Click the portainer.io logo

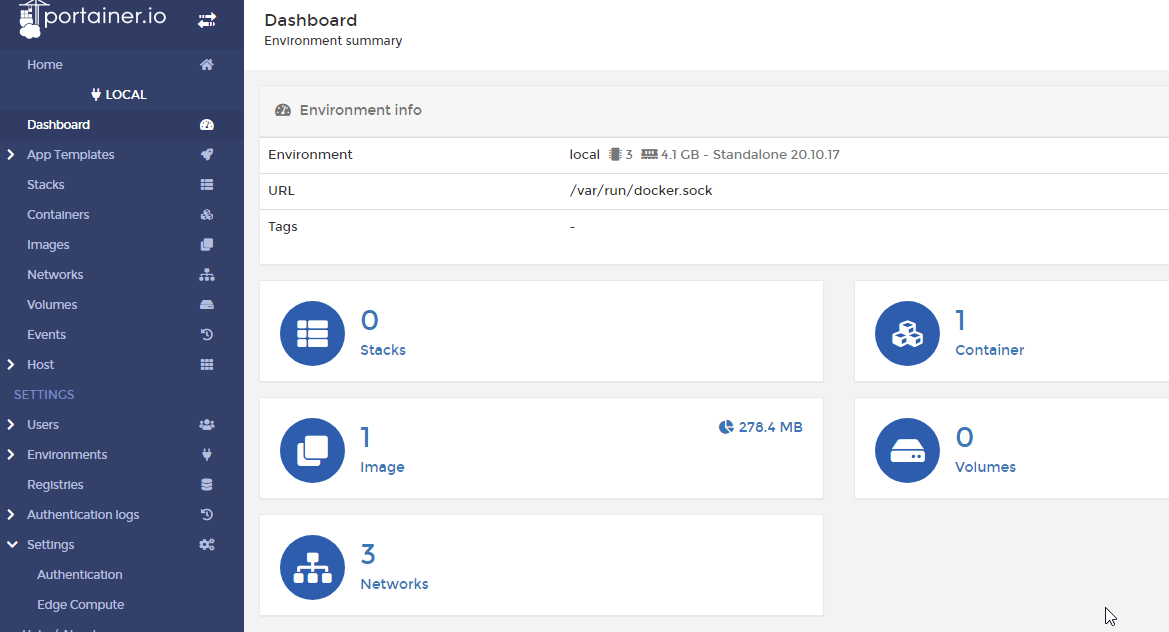point(92,19)
